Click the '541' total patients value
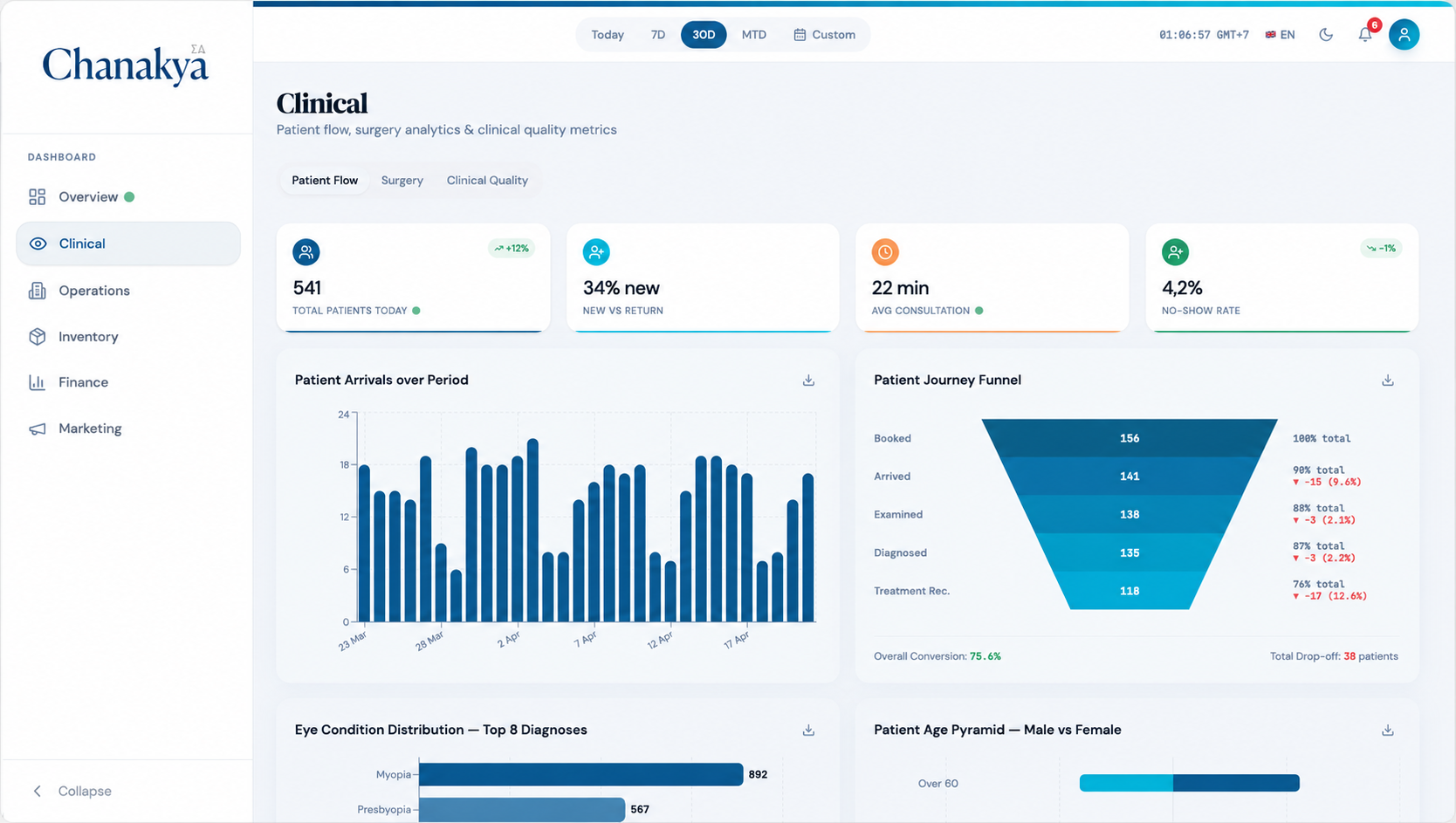The width and height of the screenshot is (1456, 823). click(x=307, y=288)
